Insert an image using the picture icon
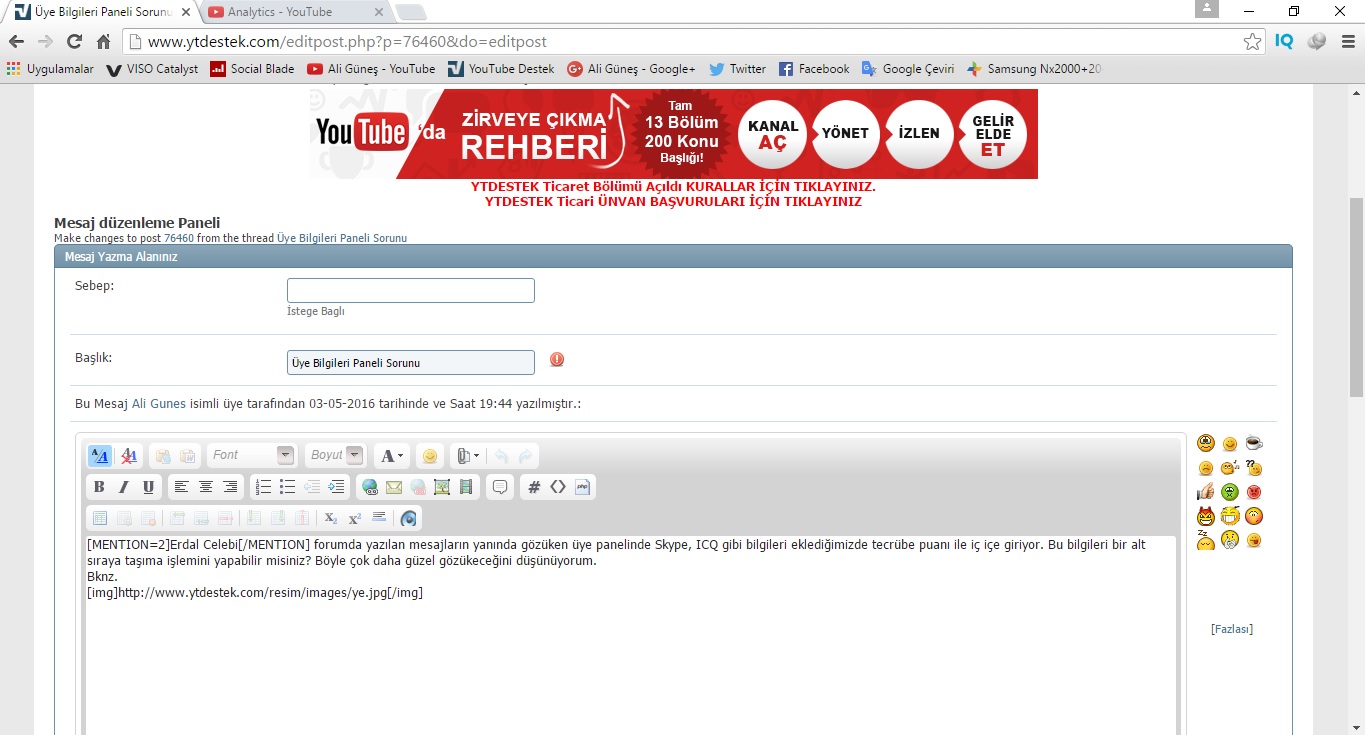 tap(442, 487)
